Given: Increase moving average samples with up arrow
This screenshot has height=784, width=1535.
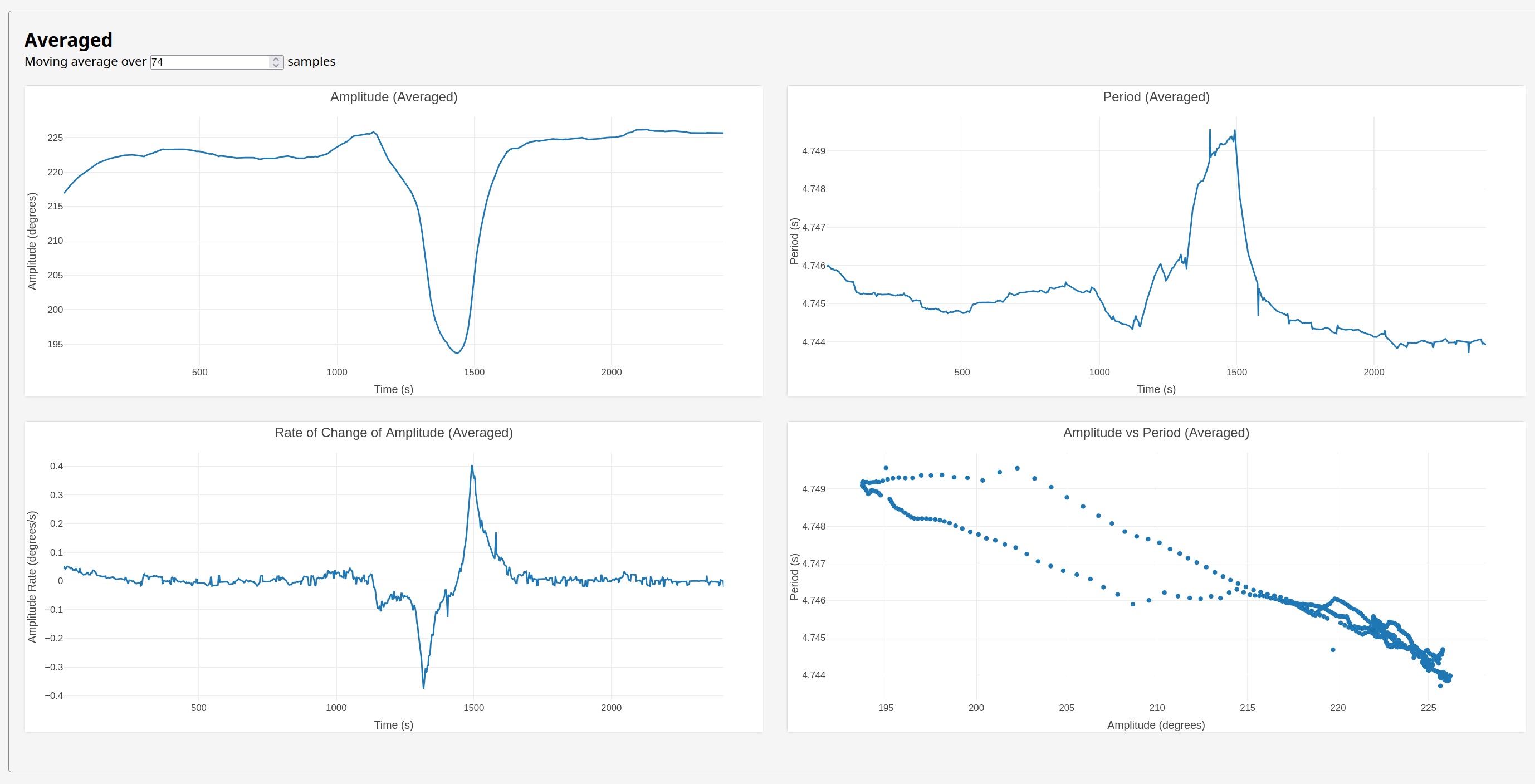Looking at the screenshot, I should click(x=275, y=59).
